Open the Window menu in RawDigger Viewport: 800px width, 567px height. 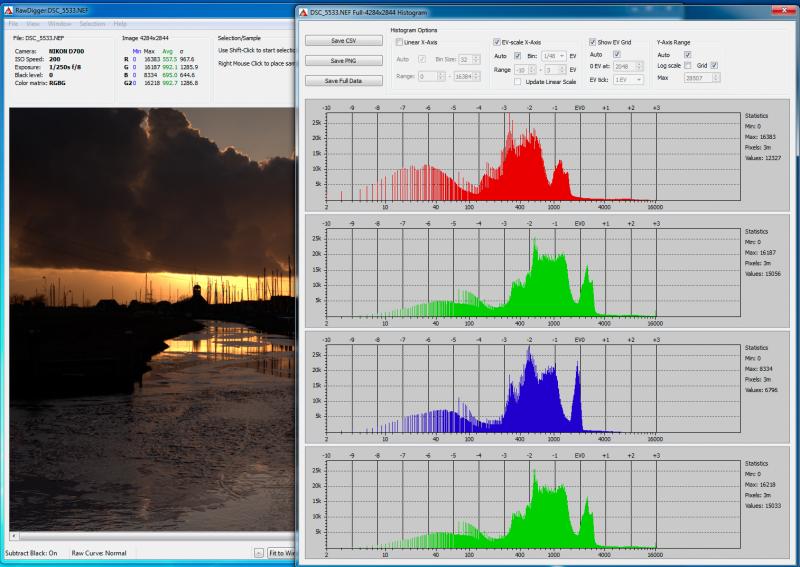(x=60, y=24)
